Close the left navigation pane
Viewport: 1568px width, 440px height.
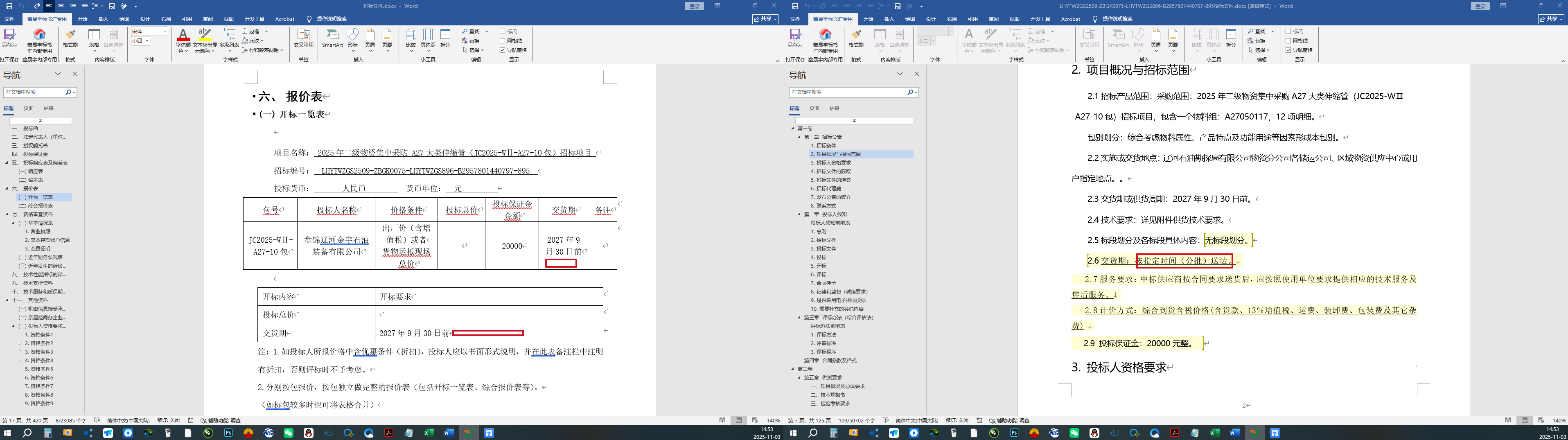click(x=75, y=74)
